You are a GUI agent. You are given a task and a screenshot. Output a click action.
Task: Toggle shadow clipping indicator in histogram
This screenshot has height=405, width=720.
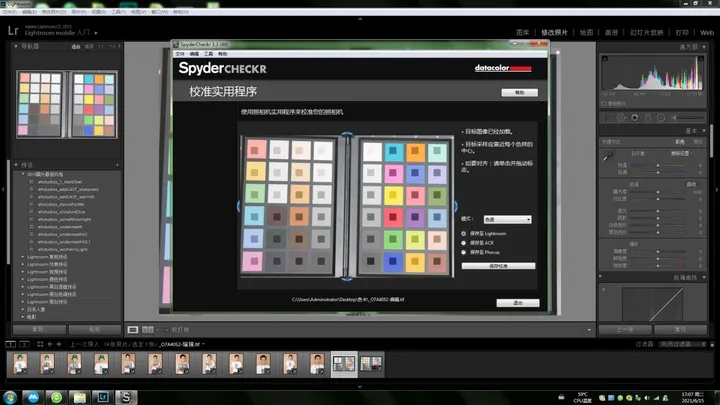(605, 58)
